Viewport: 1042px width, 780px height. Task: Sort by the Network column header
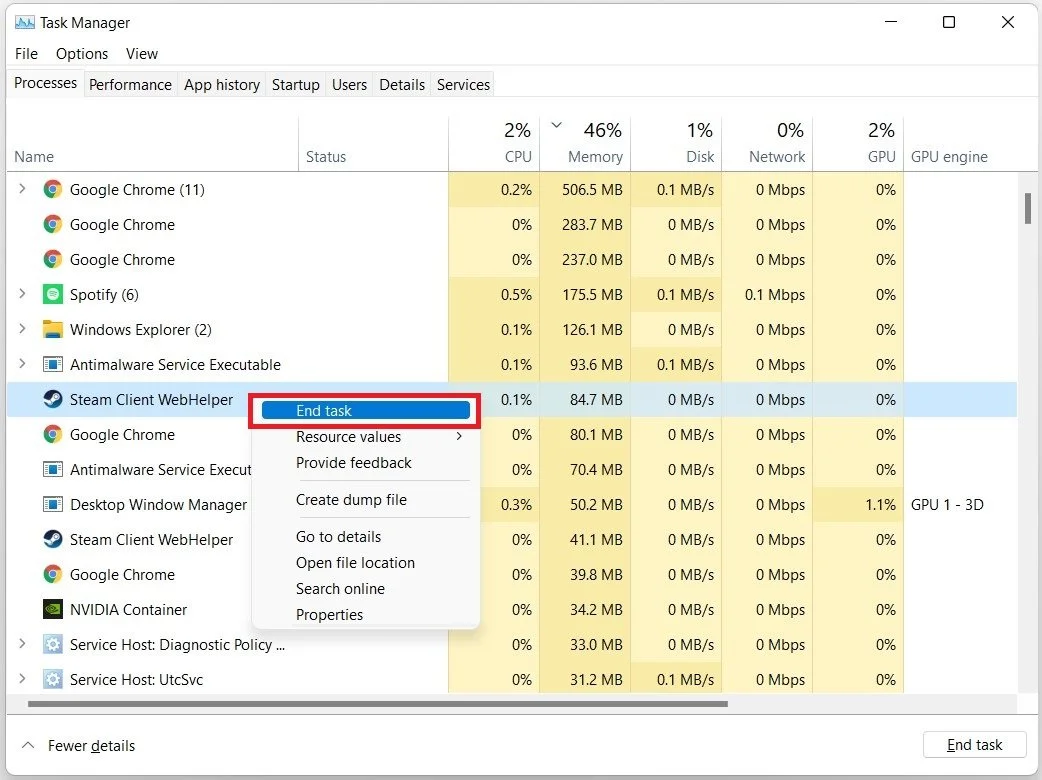[x=767, y=144]
